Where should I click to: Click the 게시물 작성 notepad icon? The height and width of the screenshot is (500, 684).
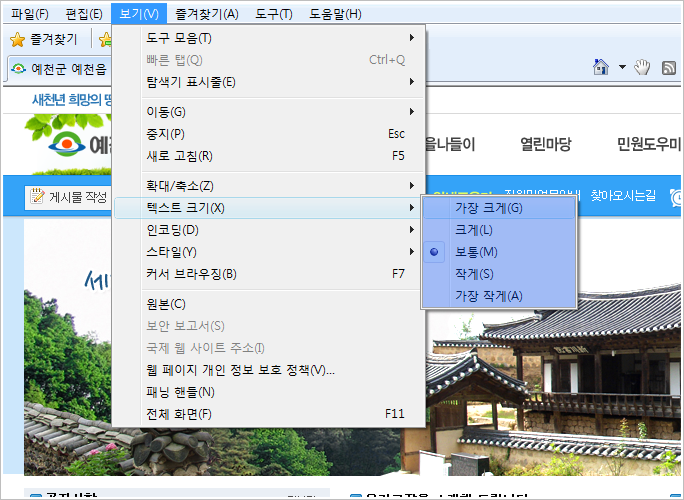tap(37, 197)
